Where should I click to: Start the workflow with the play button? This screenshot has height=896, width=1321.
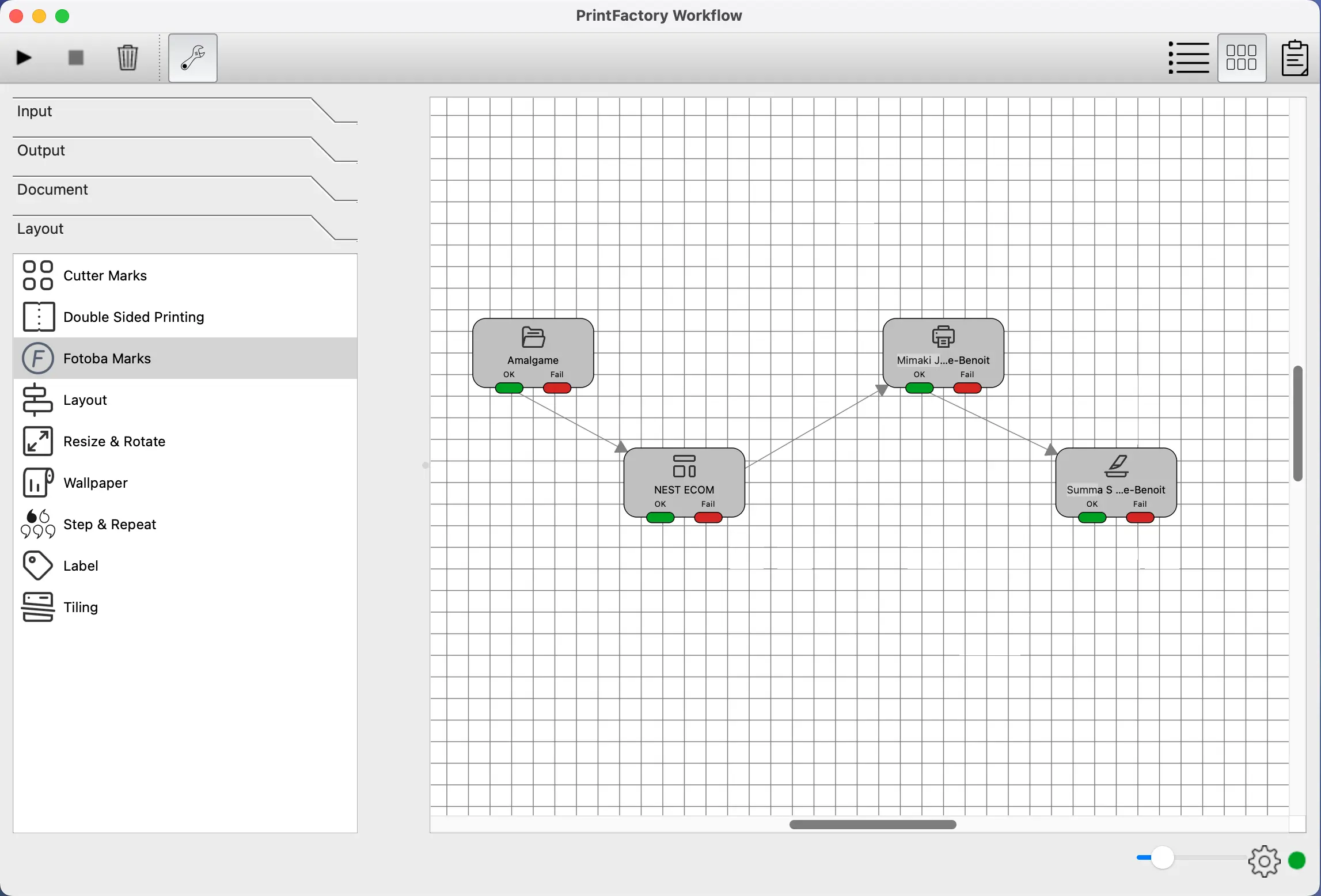(x=24, y=58)
